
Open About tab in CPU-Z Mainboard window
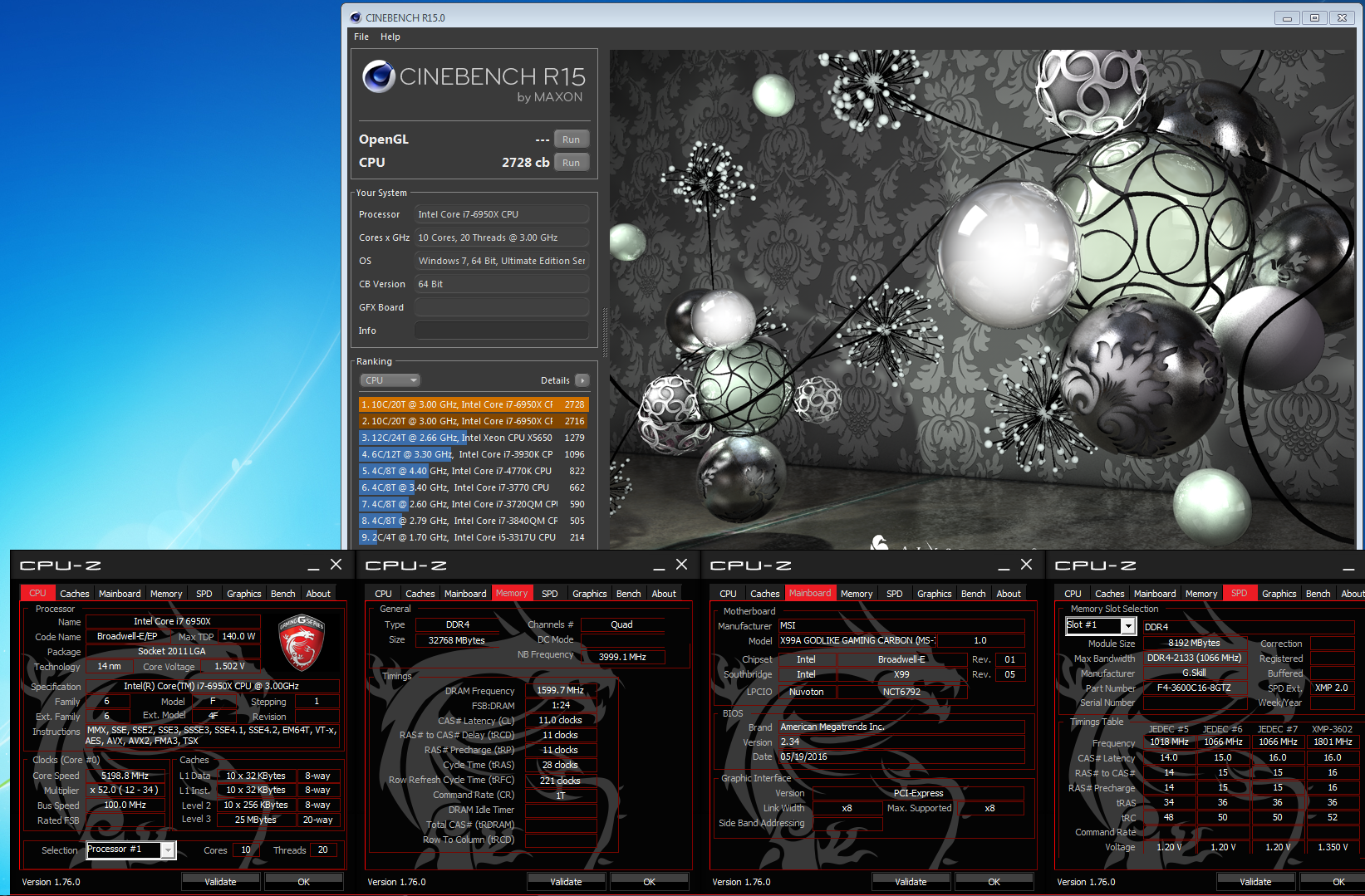(1009, 594)
